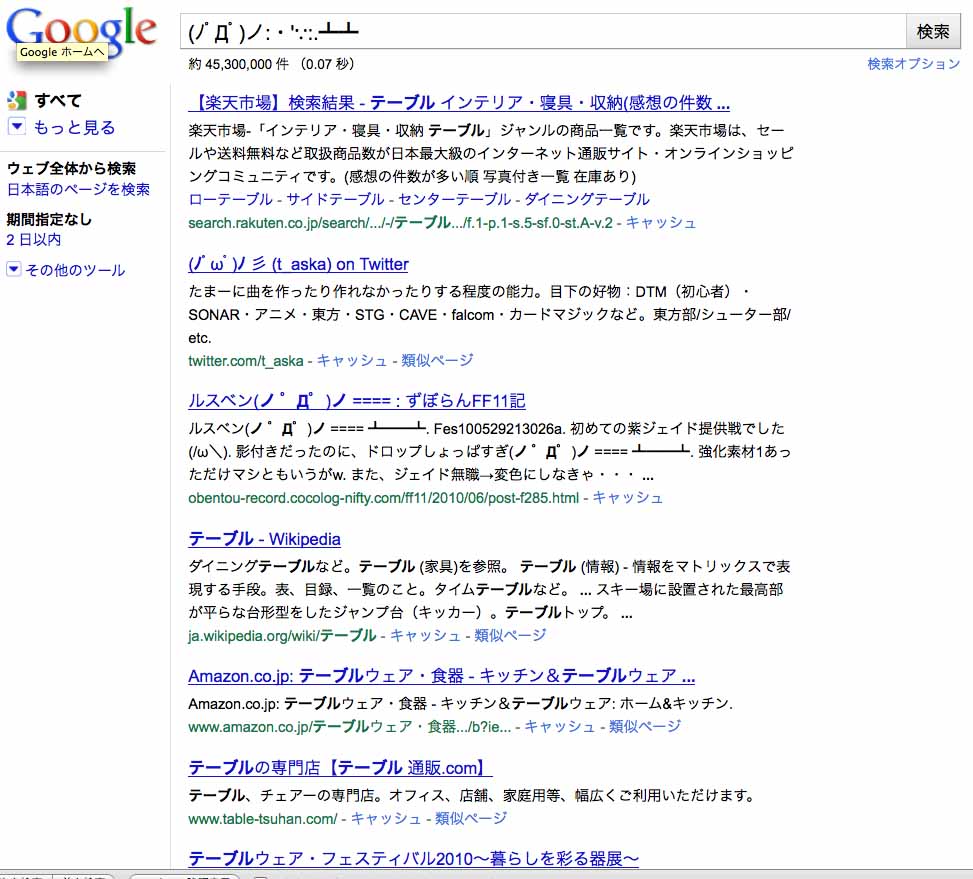The width and height of the screenshot is (973, 879).
Task: Open センターテーブル sublink
Action: pyautogui.click(x=454, y=199)
